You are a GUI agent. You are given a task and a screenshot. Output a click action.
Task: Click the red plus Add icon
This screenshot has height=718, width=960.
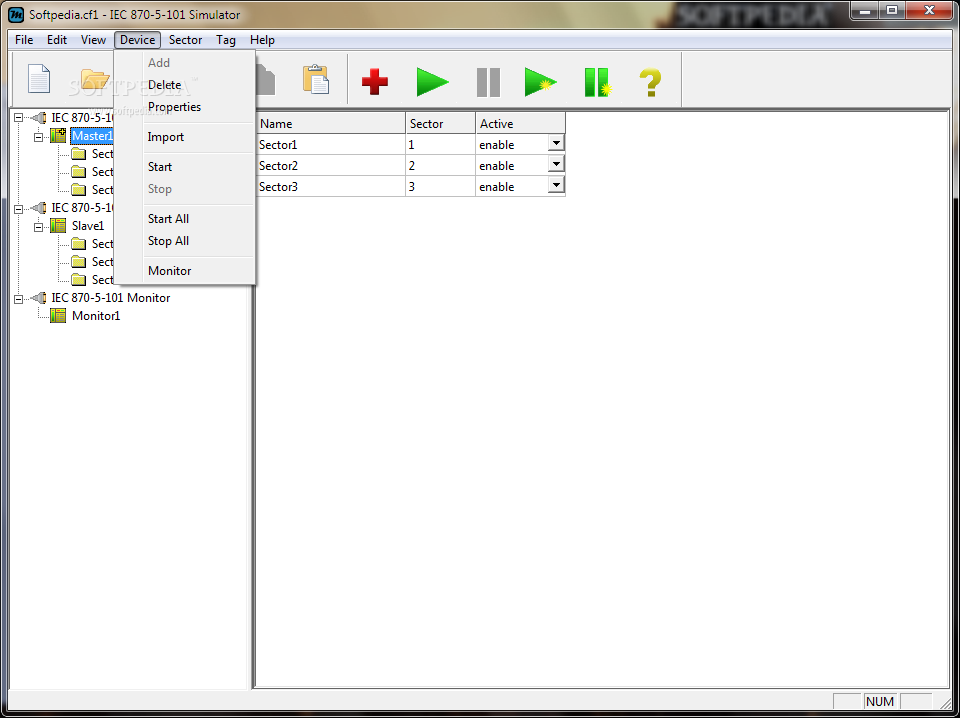tap(375, 82)
